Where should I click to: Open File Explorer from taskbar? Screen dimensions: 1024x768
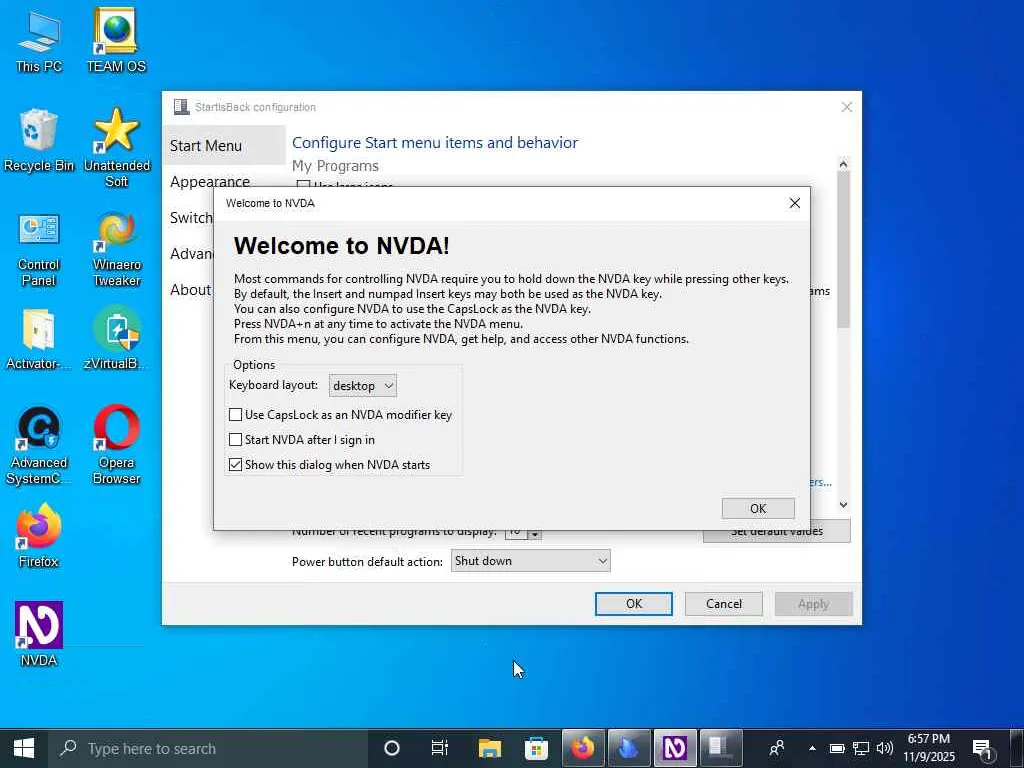(489, 748)
